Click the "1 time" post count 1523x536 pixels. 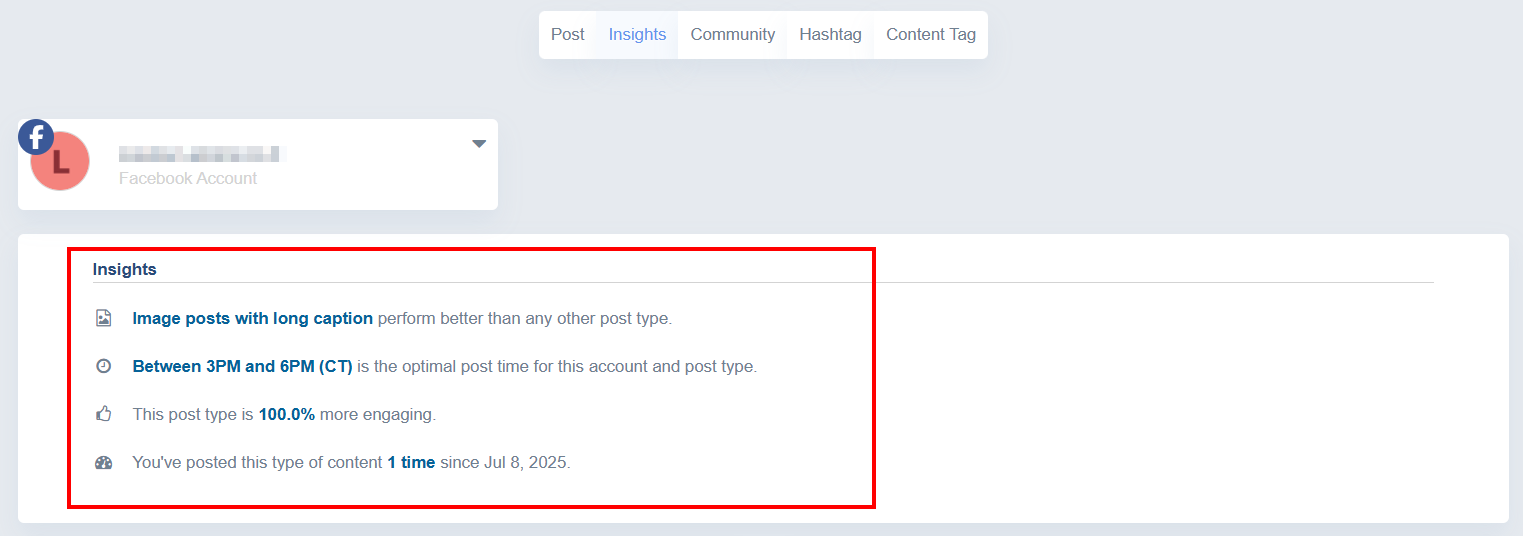[x=411, y=463]
